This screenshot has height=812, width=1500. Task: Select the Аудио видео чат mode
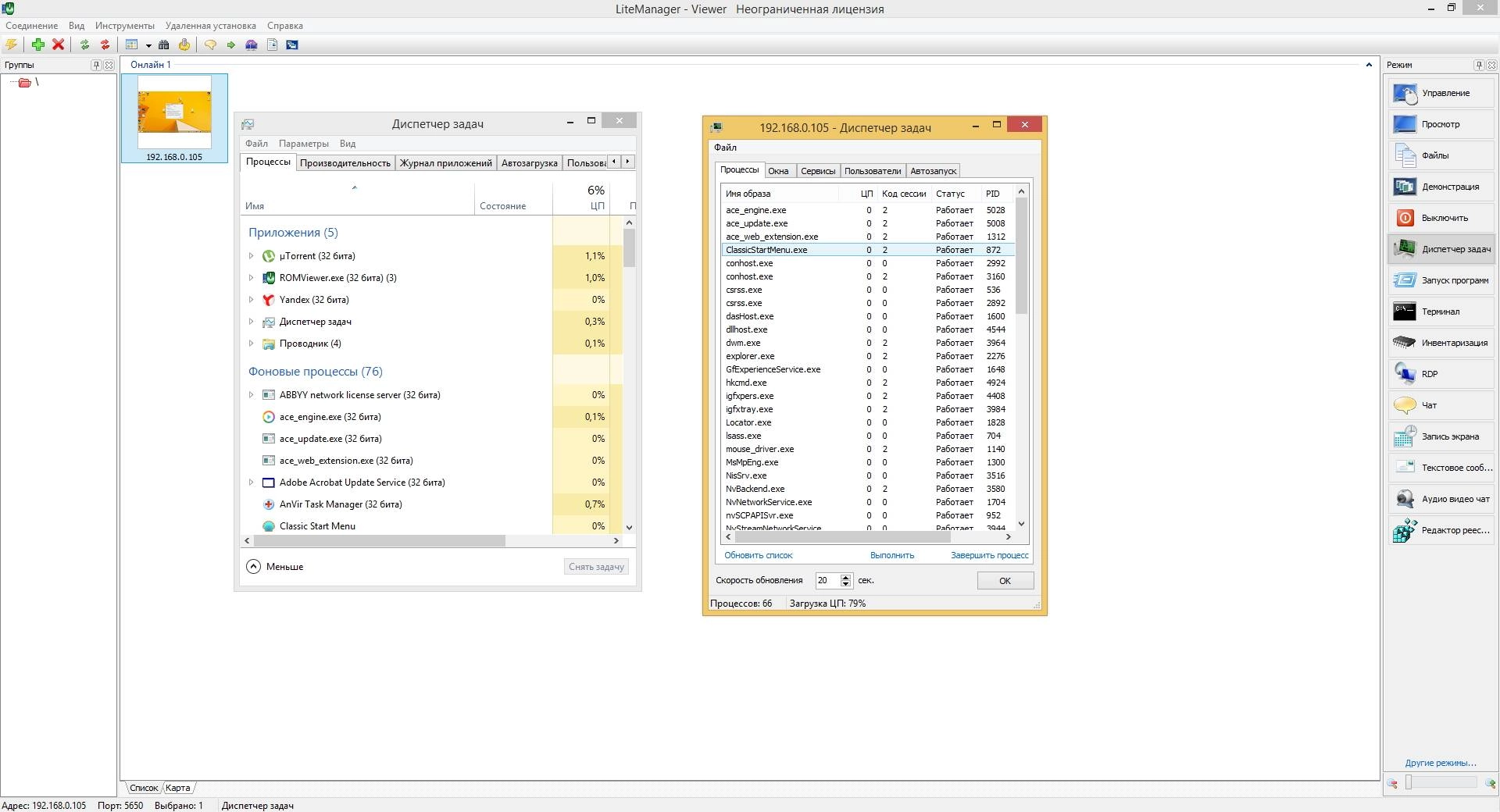[x=1441, y=499]
